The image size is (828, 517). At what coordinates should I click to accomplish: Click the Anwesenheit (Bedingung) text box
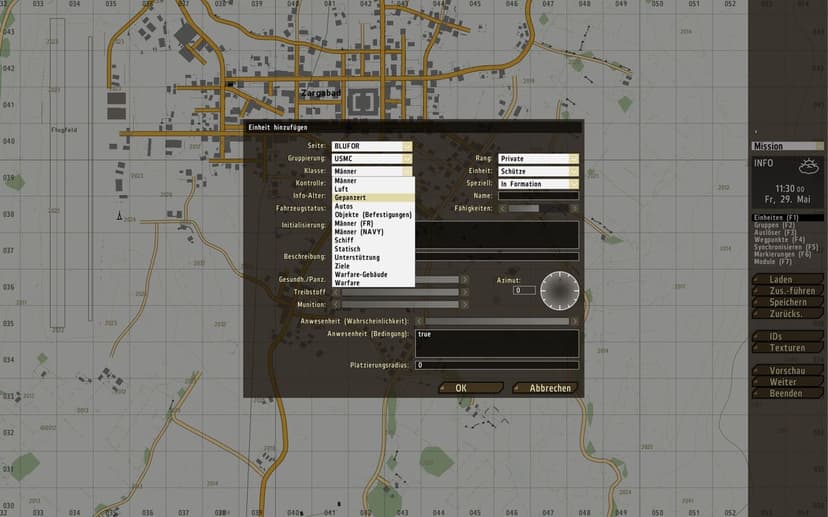pos(497,343)
